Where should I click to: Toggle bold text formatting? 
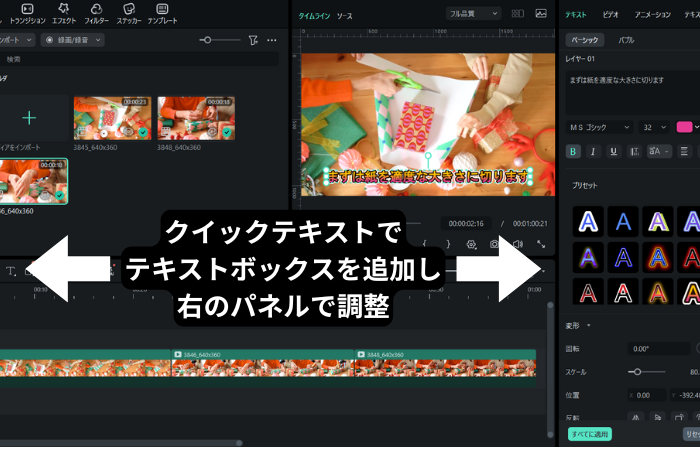click(573, 151)
